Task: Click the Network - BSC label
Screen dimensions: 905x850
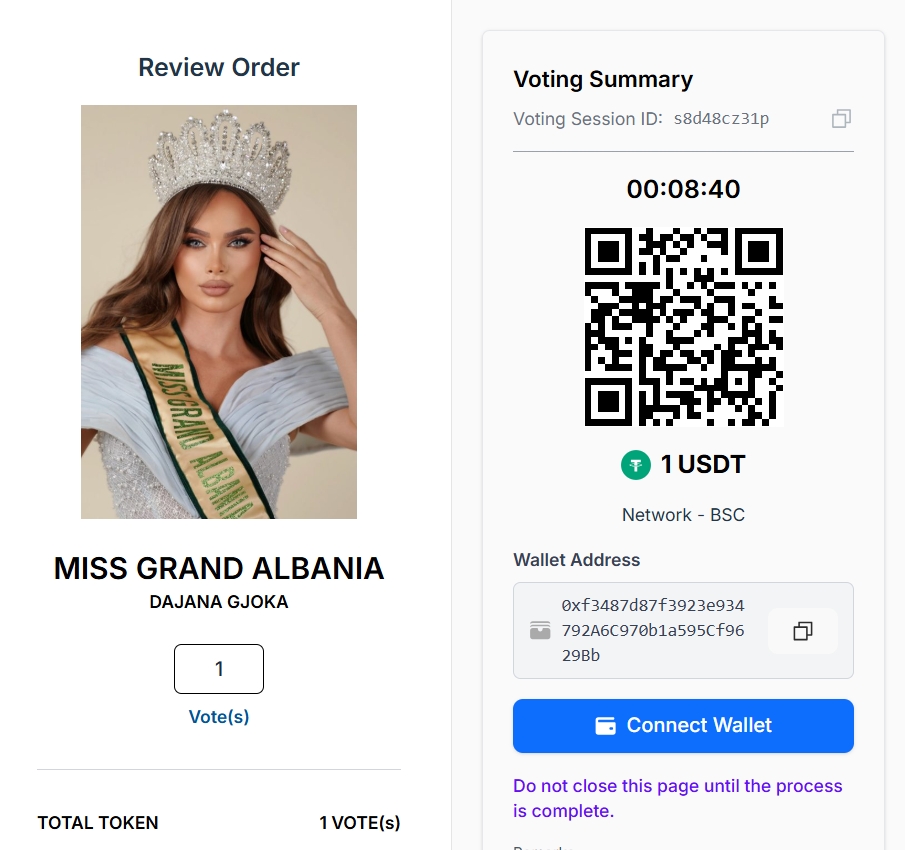Action: click(683, 515)
